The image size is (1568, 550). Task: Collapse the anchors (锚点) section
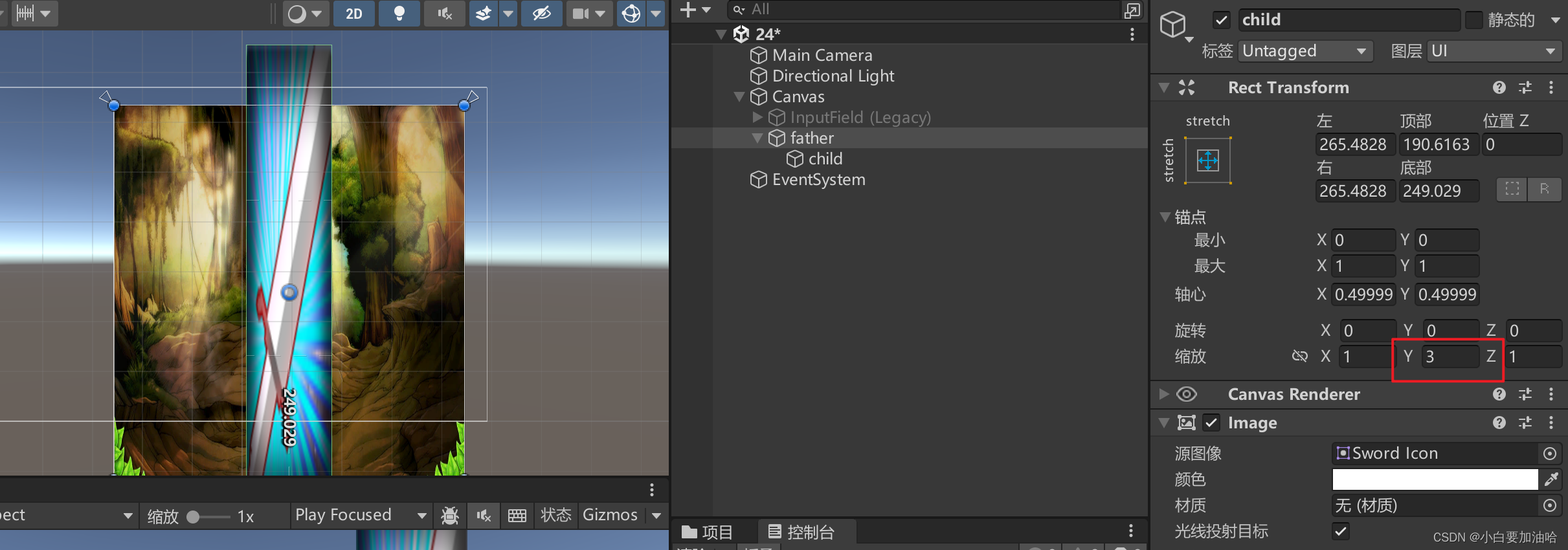[x=1165, y=217]
